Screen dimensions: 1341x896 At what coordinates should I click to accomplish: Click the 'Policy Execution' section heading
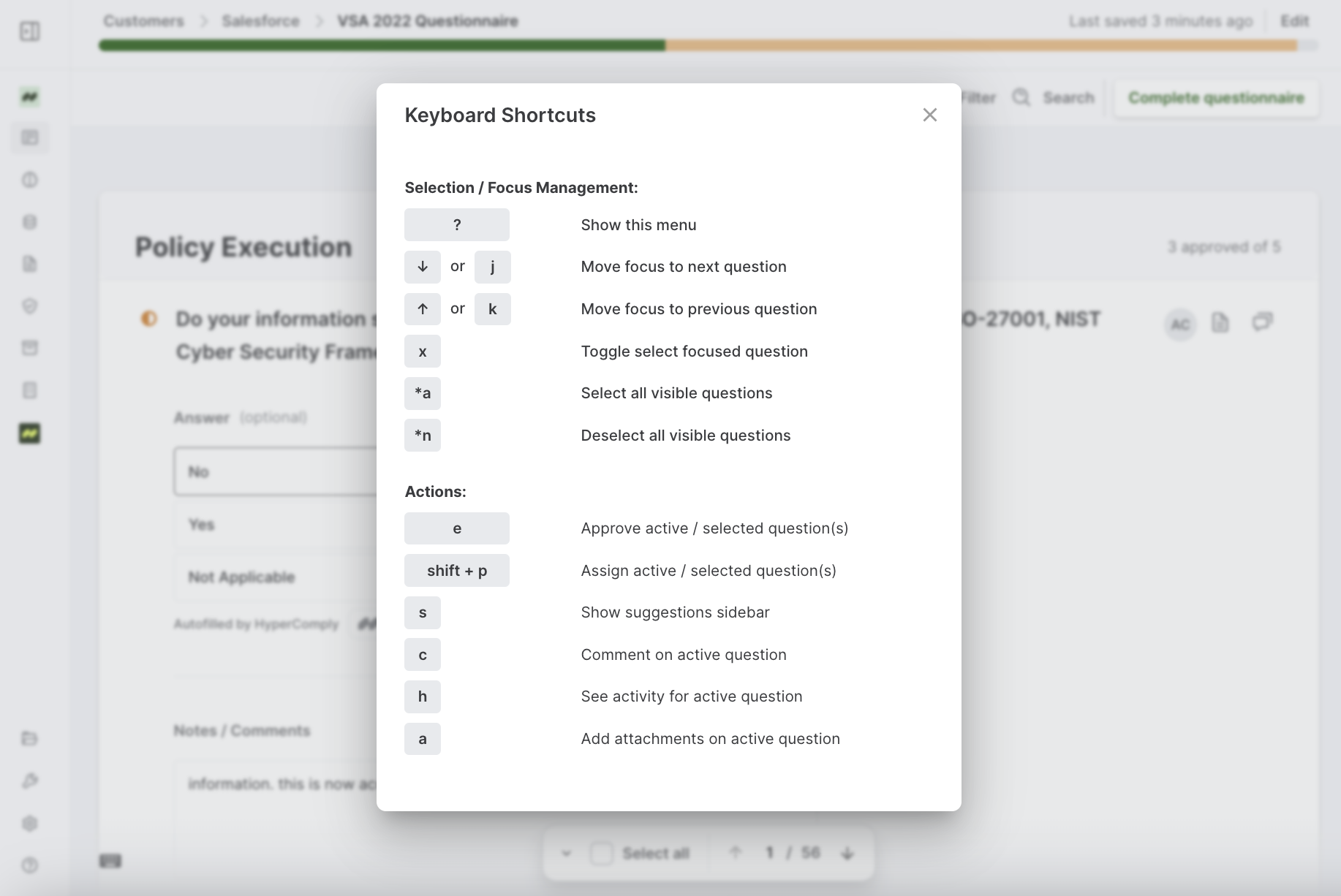pyautogui.click(x=243, y=247)
